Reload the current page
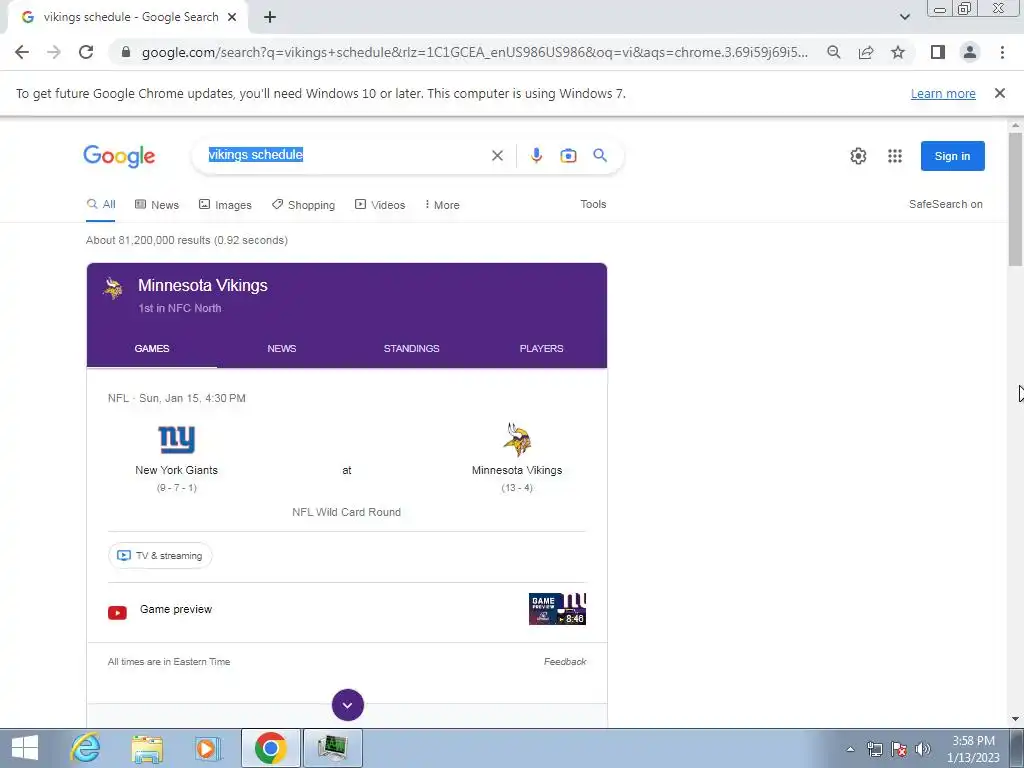 pos(86,52)
